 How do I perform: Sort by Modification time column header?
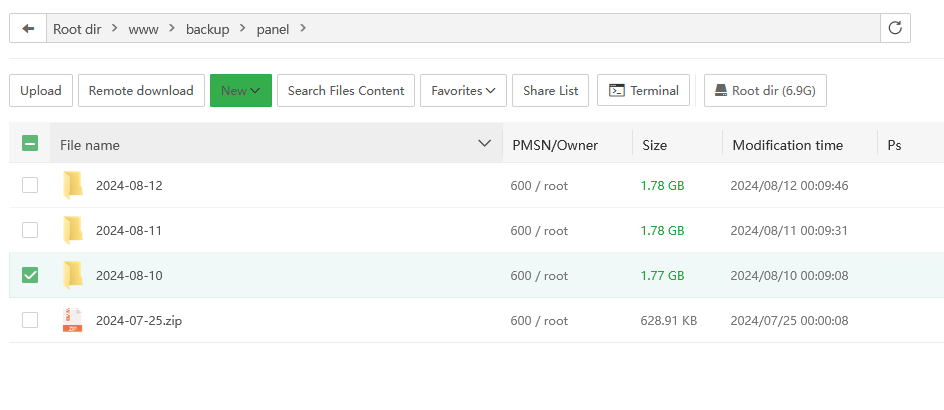pos(787,145)
